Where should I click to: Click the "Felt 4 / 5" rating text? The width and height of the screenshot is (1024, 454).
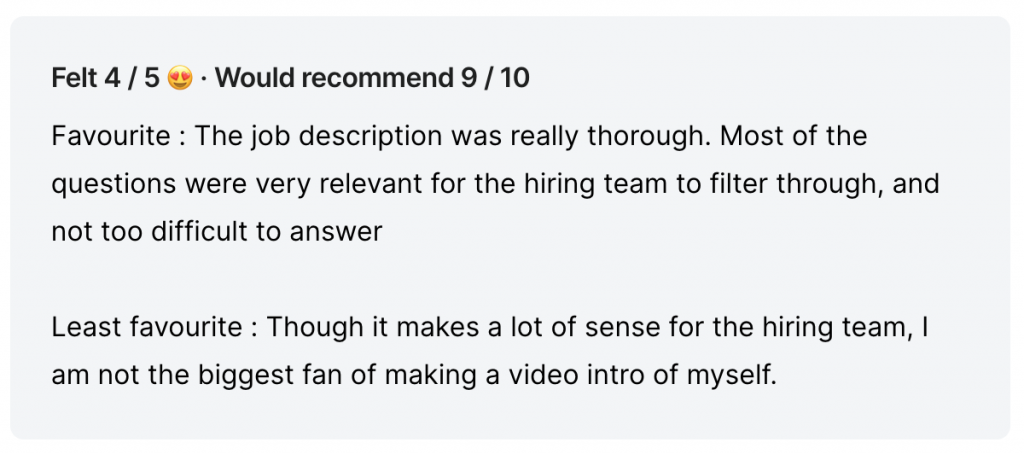tap(105, 79)
